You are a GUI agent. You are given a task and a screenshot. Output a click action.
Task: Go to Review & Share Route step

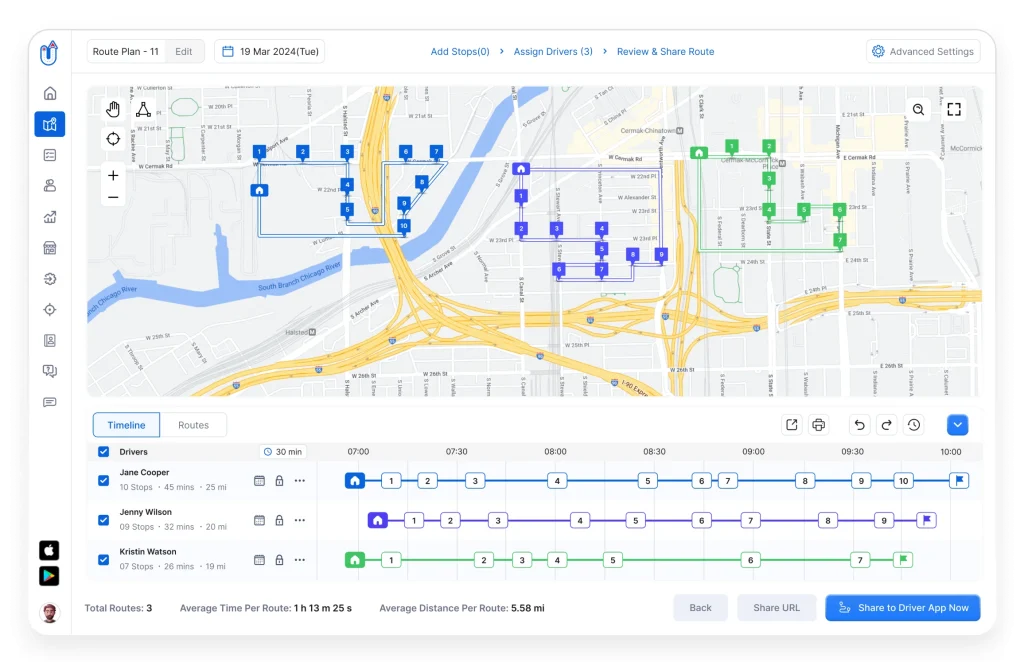665,52
